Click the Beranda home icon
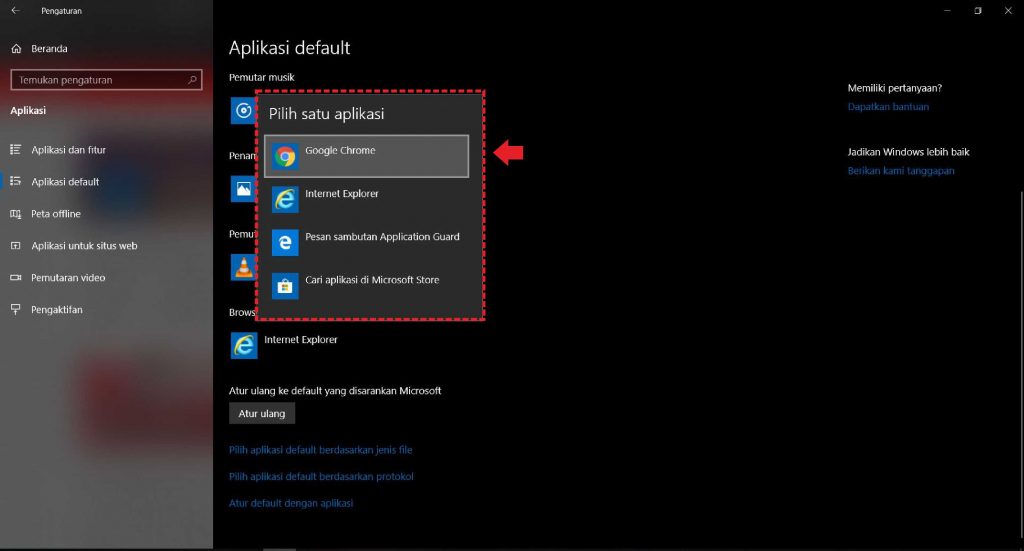Viewport: 1024px width, 551px height. [16, 48]
